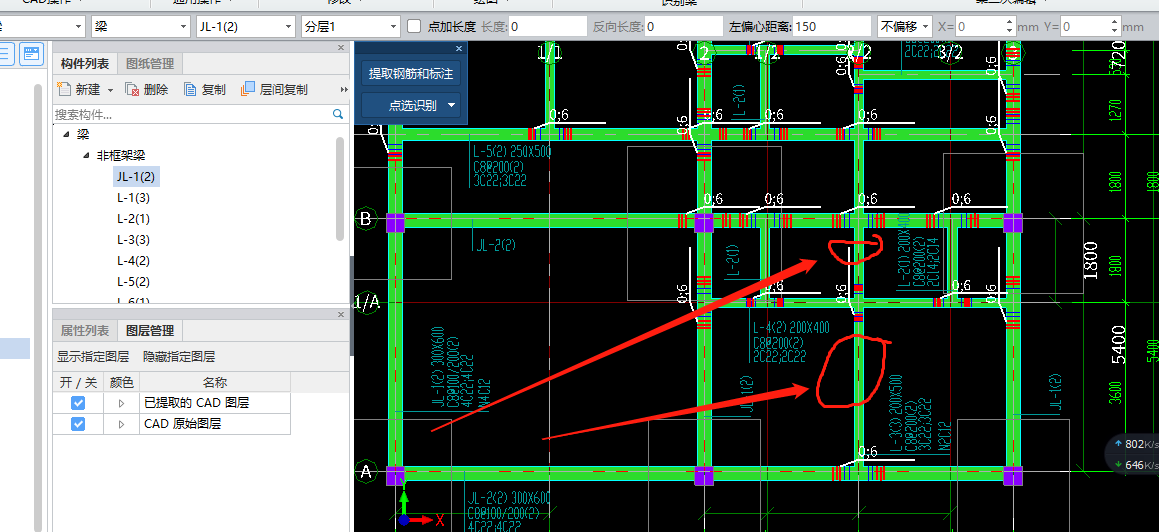
Task: Click 显示指定图层 link
Action: [x=93, y=357]
